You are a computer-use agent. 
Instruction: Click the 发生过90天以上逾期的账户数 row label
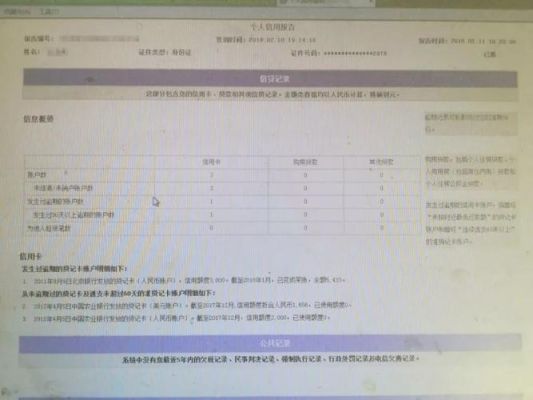(73, 215)
